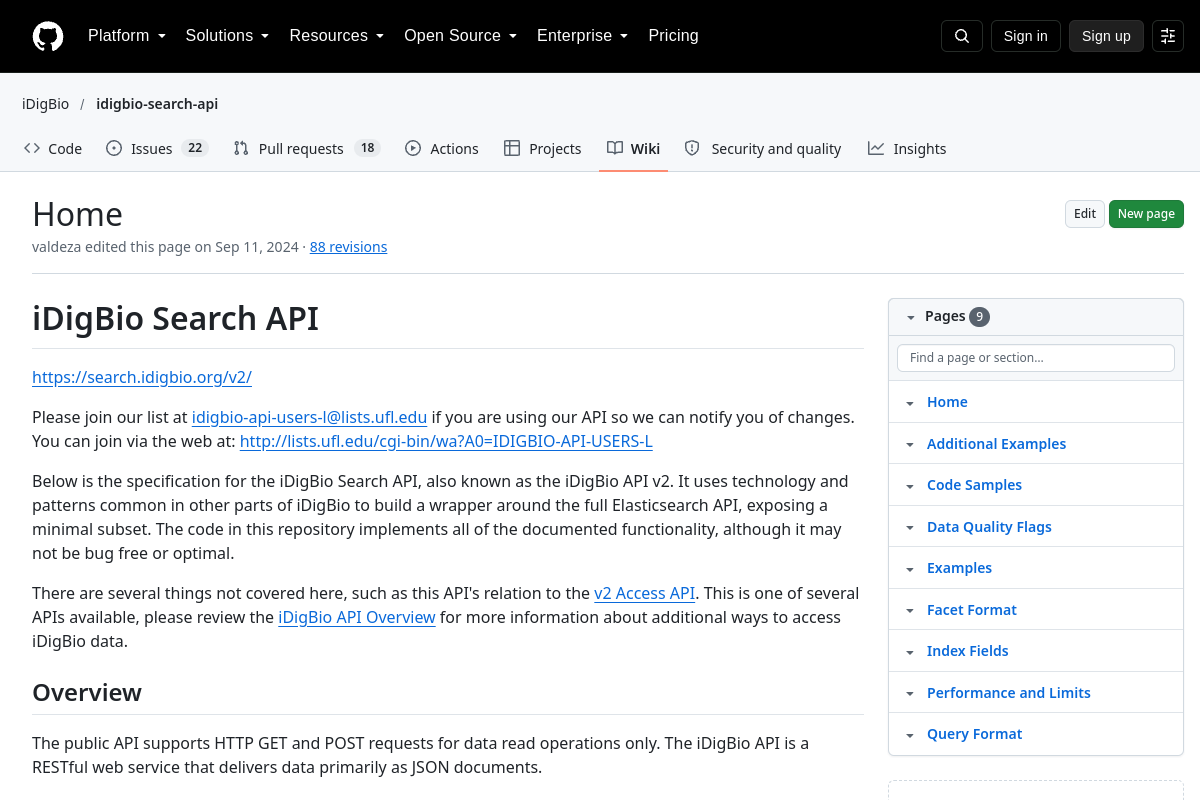Image resolution: width=1200 pixels, height=800 pixels.
Task: Switch to the Actions tab
Action: coord(441,148)
